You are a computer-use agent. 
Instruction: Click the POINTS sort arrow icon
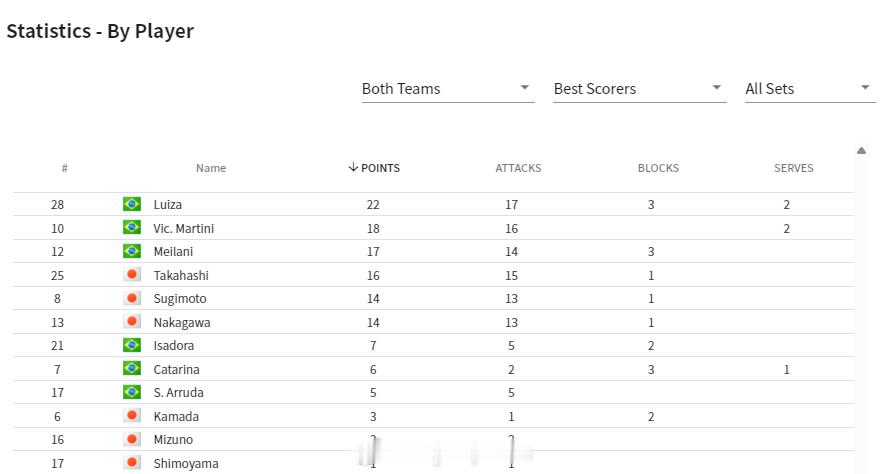click(x=353, y=167)
